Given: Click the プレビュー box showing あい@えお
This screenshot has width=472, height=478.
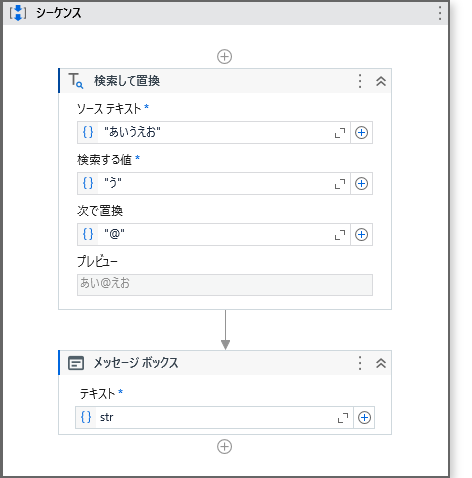Looking at the screenshot, I should 225,285.
